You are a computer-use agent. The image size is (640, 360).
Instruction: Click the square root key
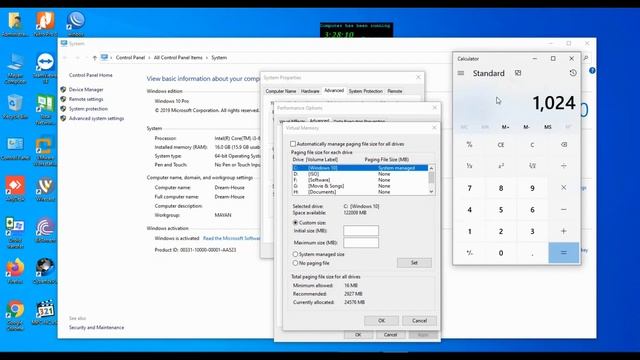532,166
